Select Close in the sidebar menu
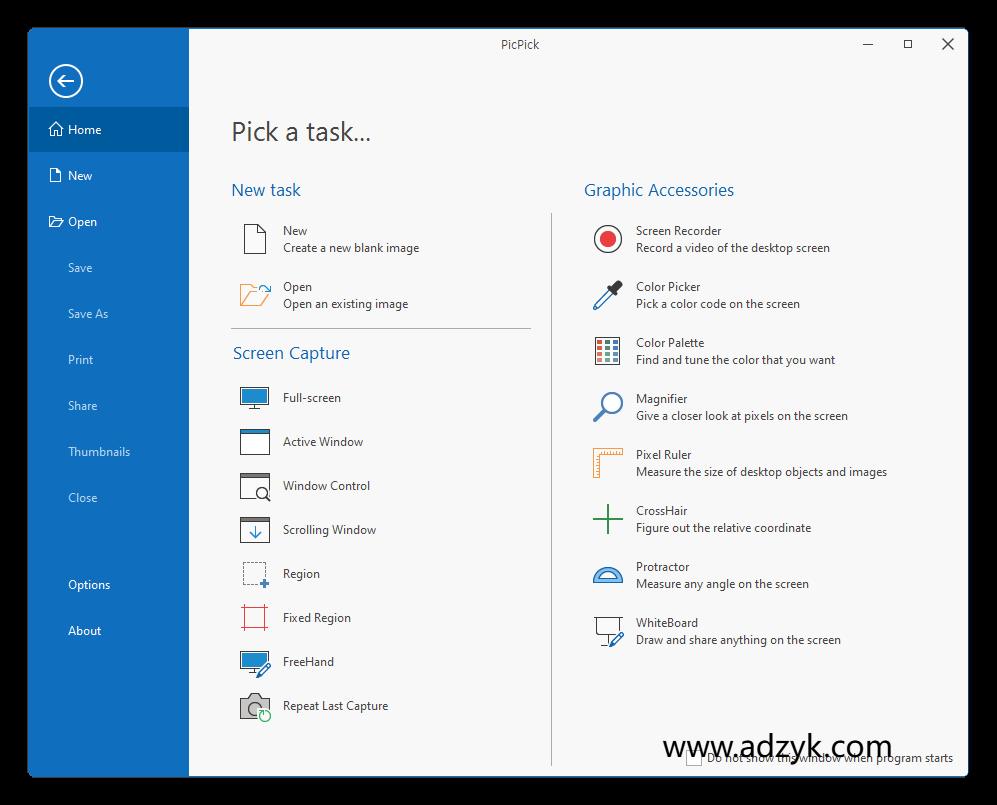The height and width of the screenshot is (805, 997). [108, 498]
